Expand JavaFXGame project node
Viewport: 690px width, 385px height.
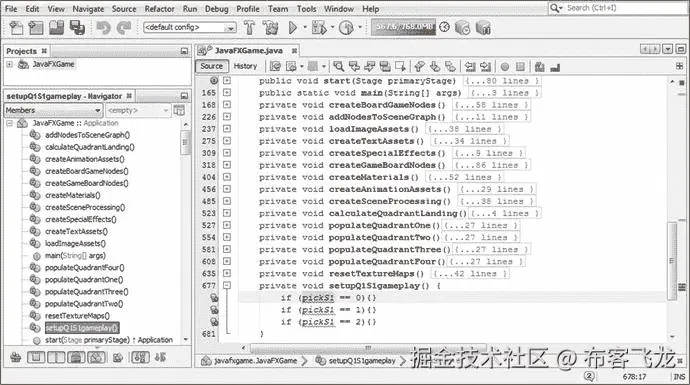click(x=9, y=64)
